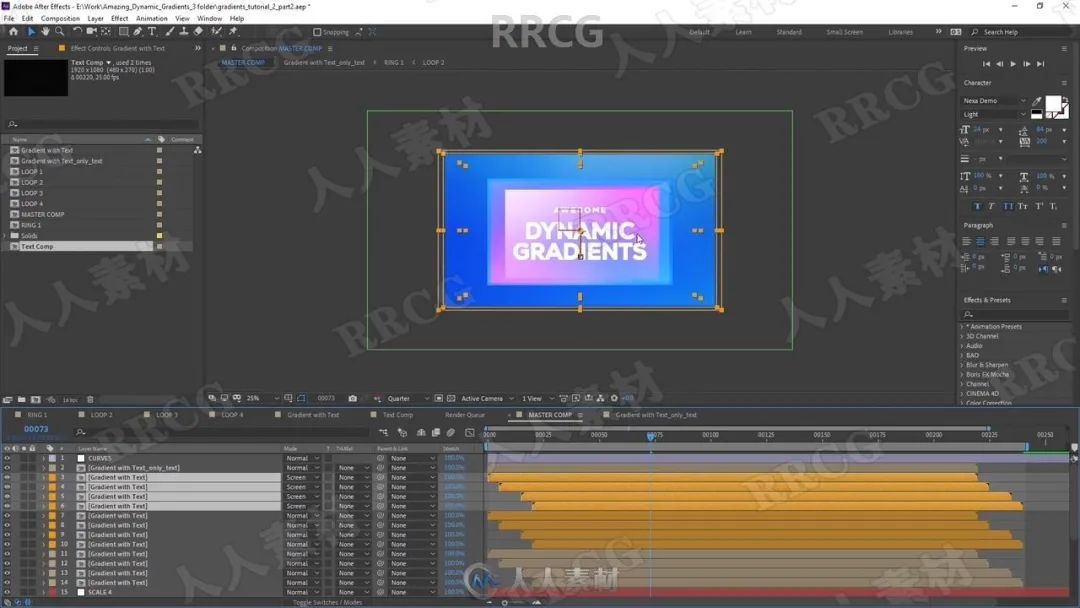
Task: Click the Home icon in toolbar
Action: [x=13, y=32]
